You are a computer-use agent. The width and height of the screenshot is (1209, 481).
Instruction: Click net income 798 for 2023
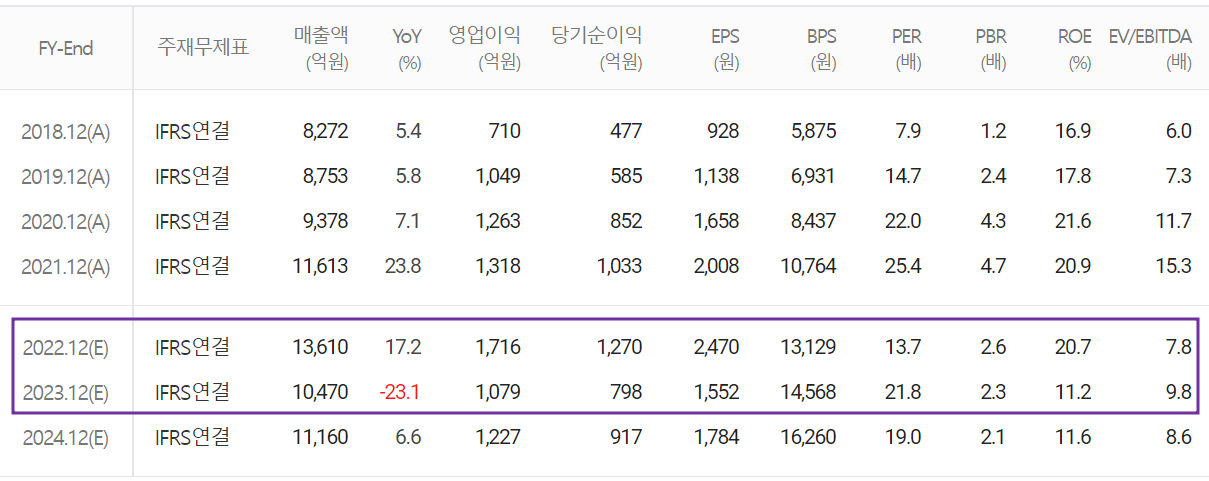tap(626, 391)
